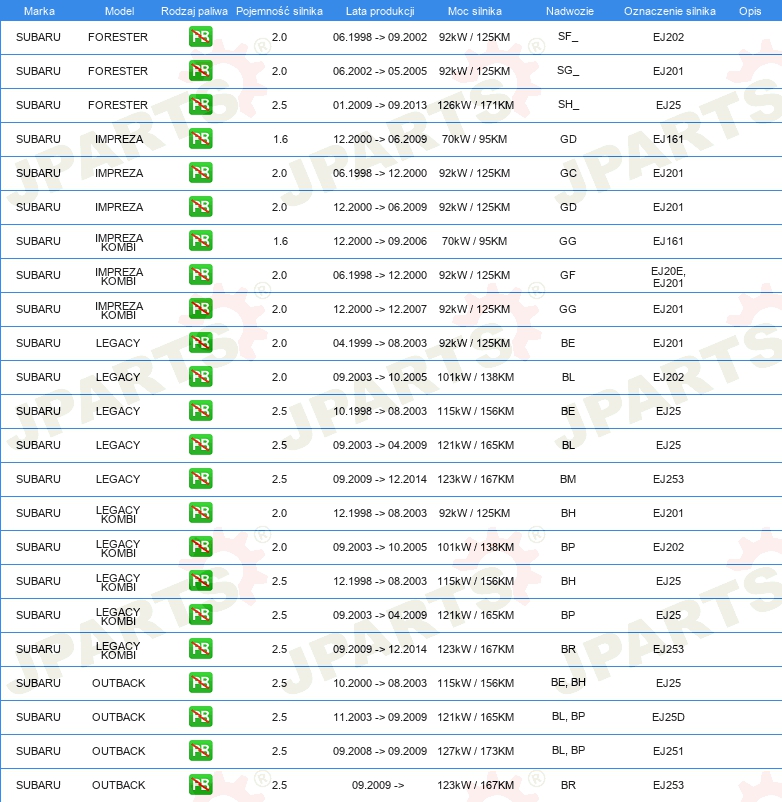Click the fuel icon in Outback BE, BH row
Viewport: 782px width, 802px height.
click(200, 683)
